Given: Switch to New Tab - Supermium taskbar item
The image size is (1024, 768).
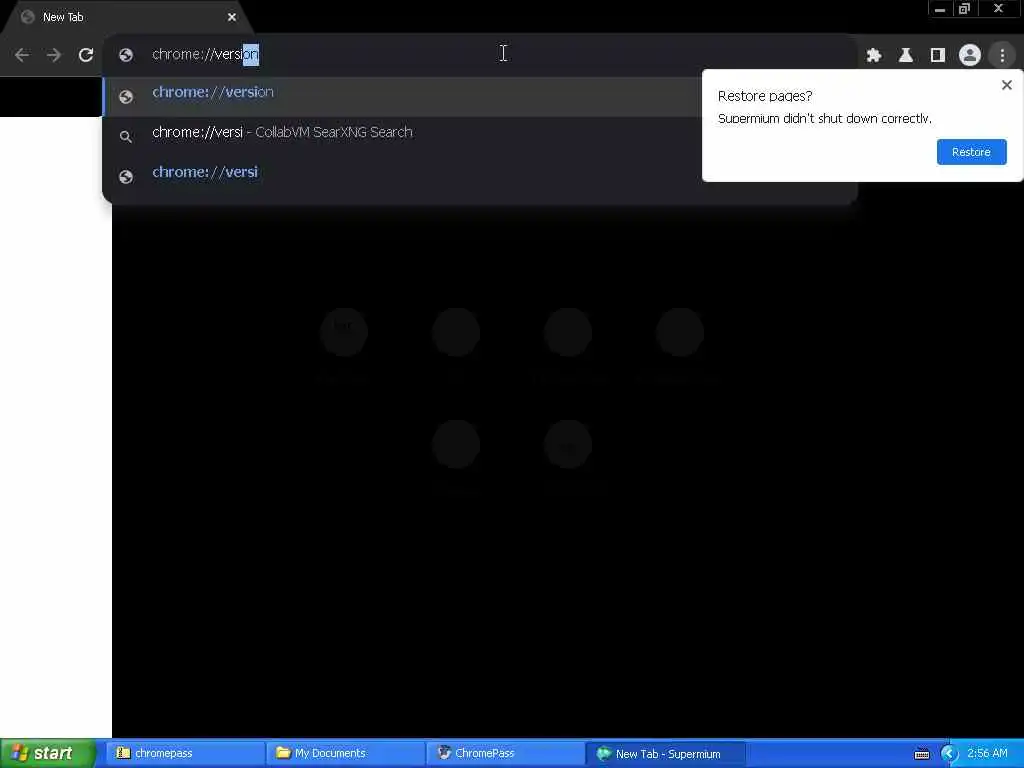Looking at the screenshot, I should coord(667,754).
